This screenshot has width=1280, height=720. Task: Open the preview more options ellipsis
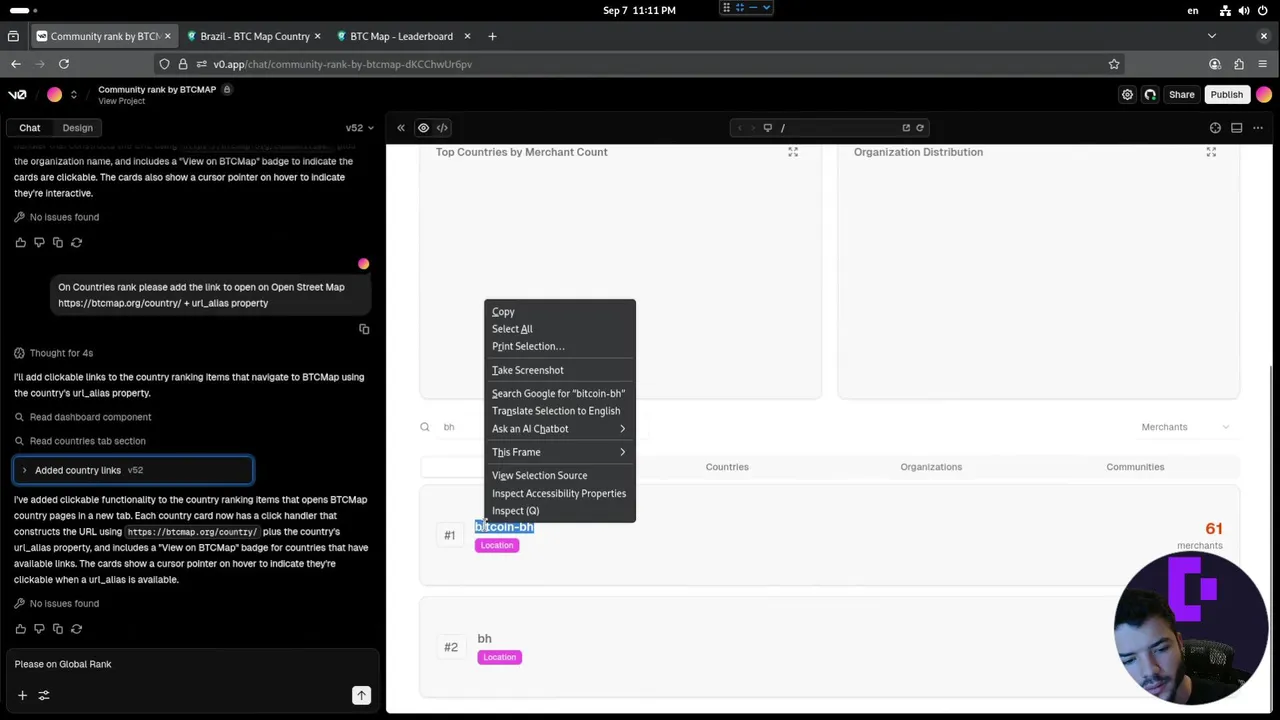[x=1258, y=128]
